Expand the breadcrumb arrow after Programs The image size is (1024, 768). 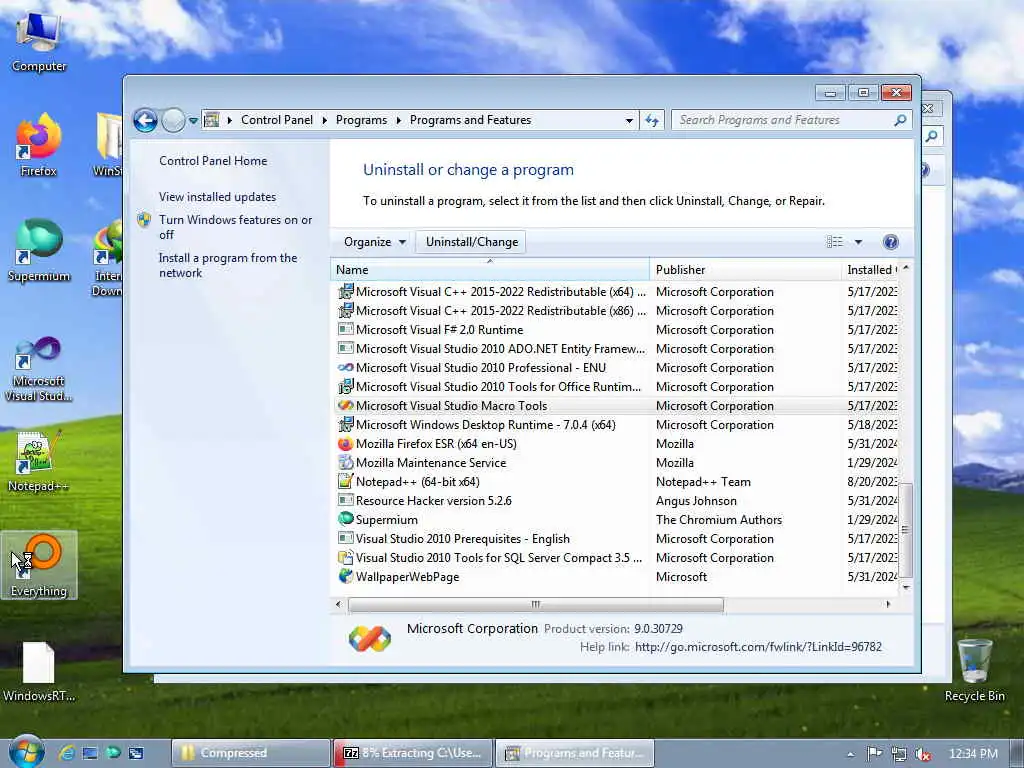pyautogui.click(x=398, y=120)
